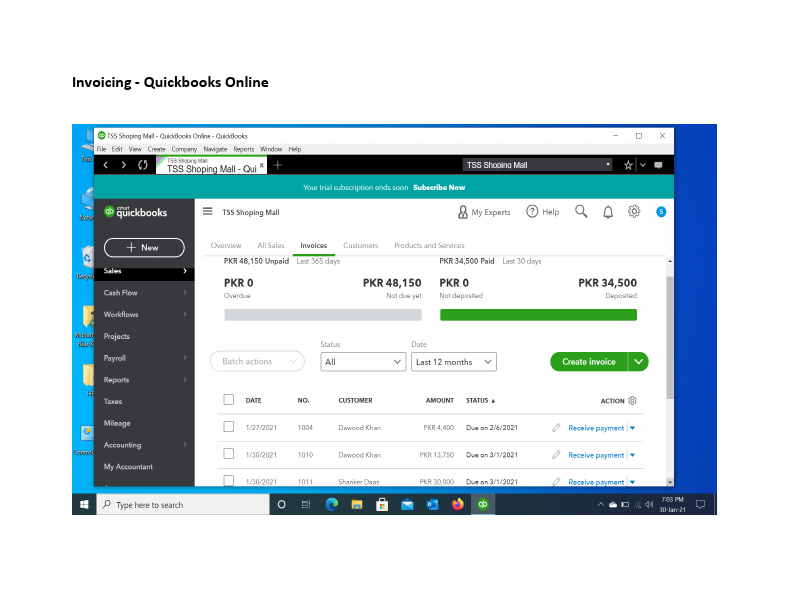Open the Status filter dropdown
This screenshot has height=612, width=792.
point(363,362)
